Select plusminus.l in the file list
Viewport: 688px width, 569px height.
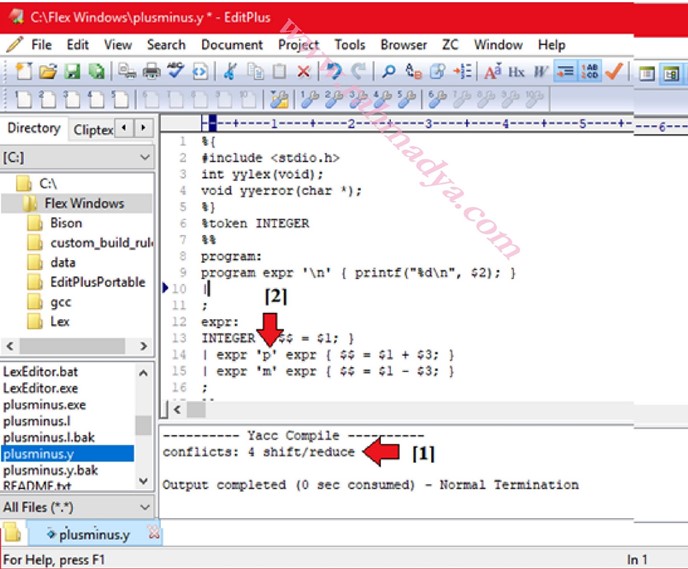37,421
